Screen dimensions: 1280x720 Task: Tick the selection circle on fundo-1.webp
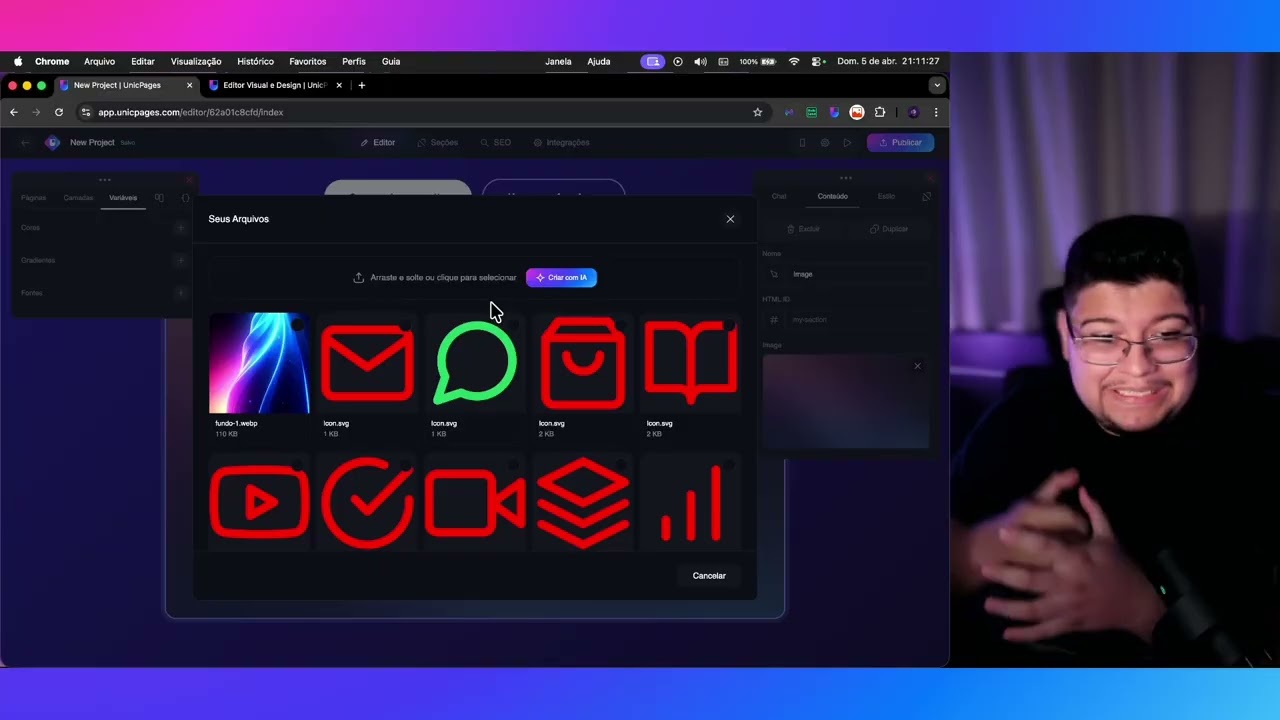coord(298,325)
